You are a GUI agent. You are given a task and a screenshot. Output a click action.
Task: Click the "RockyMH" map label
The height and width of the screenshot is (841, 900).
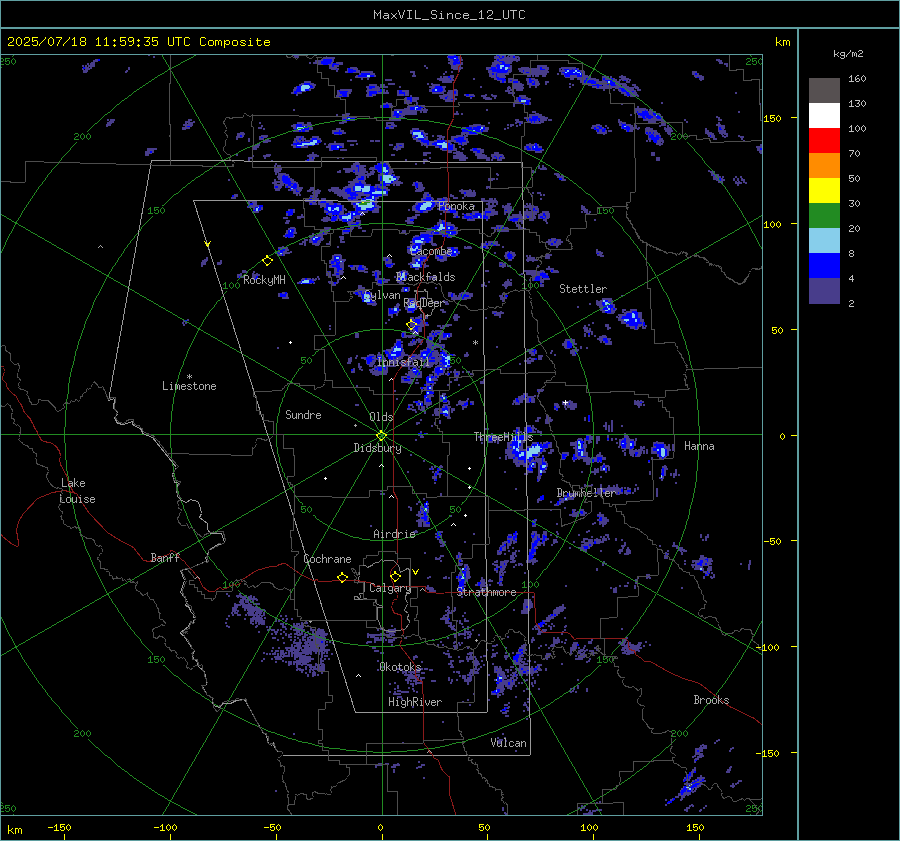tap(264, 280)
